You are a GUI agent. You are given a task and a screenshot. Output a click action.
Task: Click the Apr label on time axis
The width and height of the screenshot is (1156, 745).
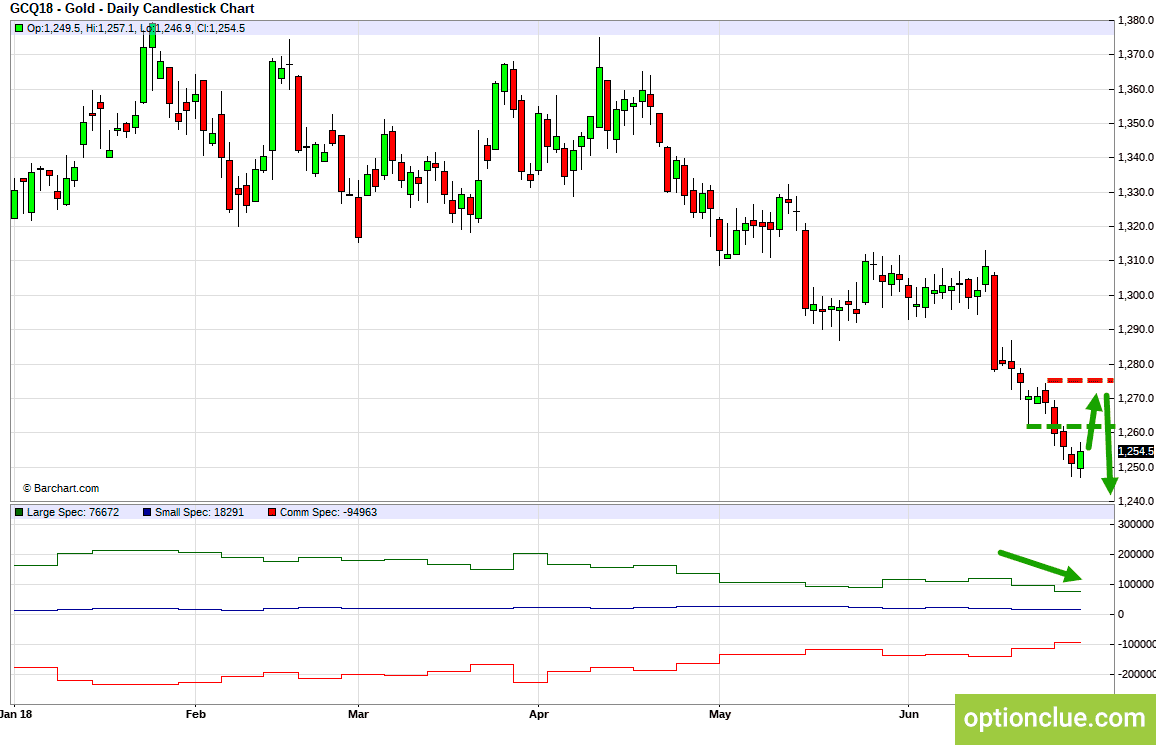(x=539, y=714)
